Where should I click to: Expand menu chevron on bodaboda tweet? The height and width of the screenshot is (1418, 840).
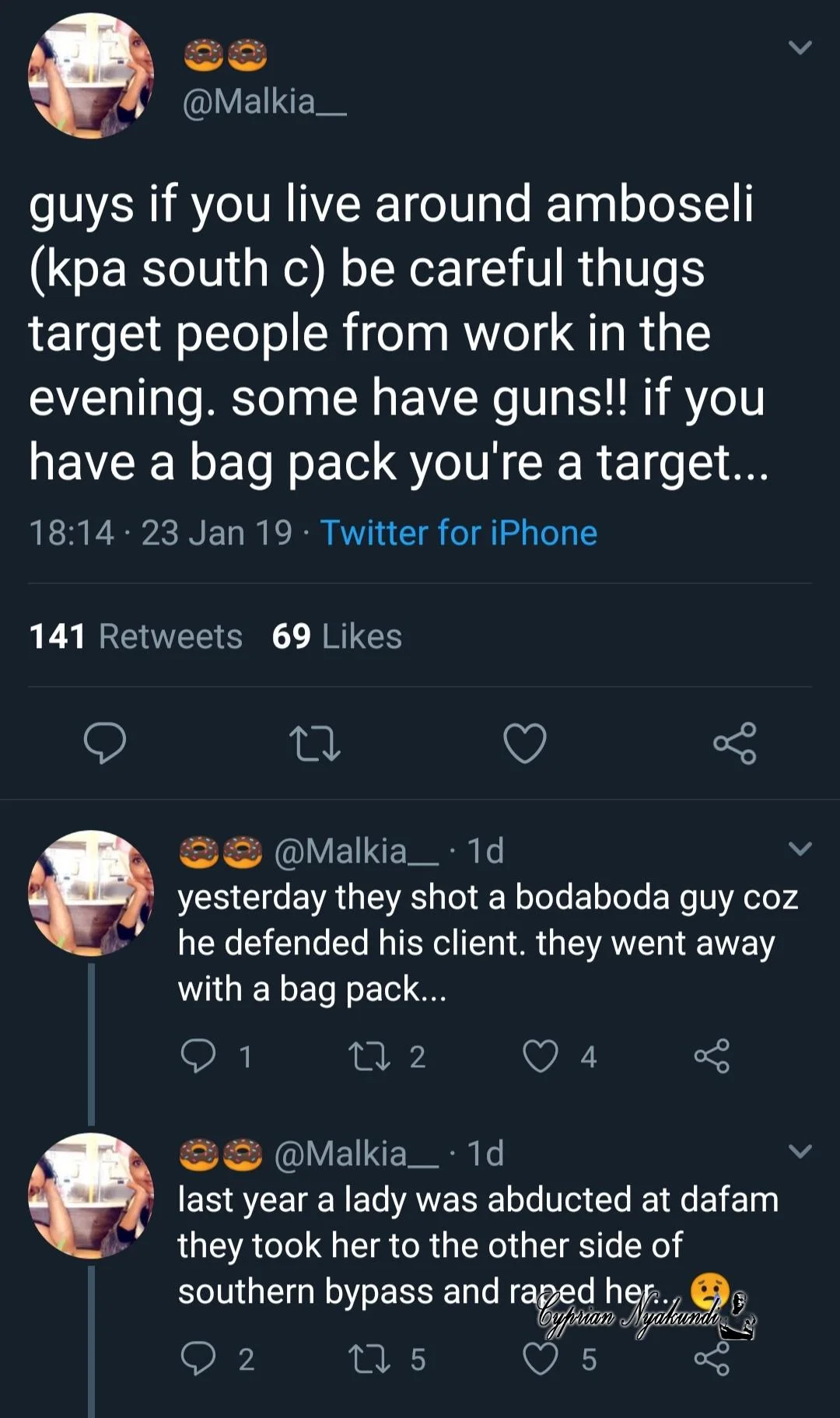tap(800, 848)
